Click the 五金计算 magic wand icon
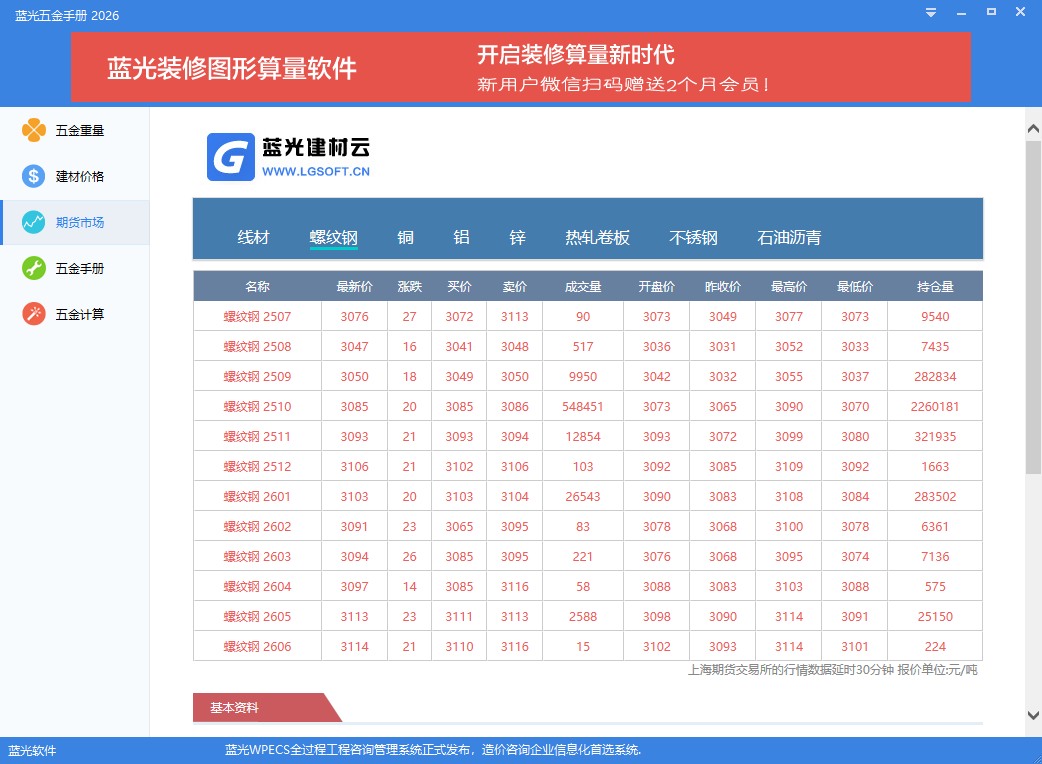 (34, 314)
